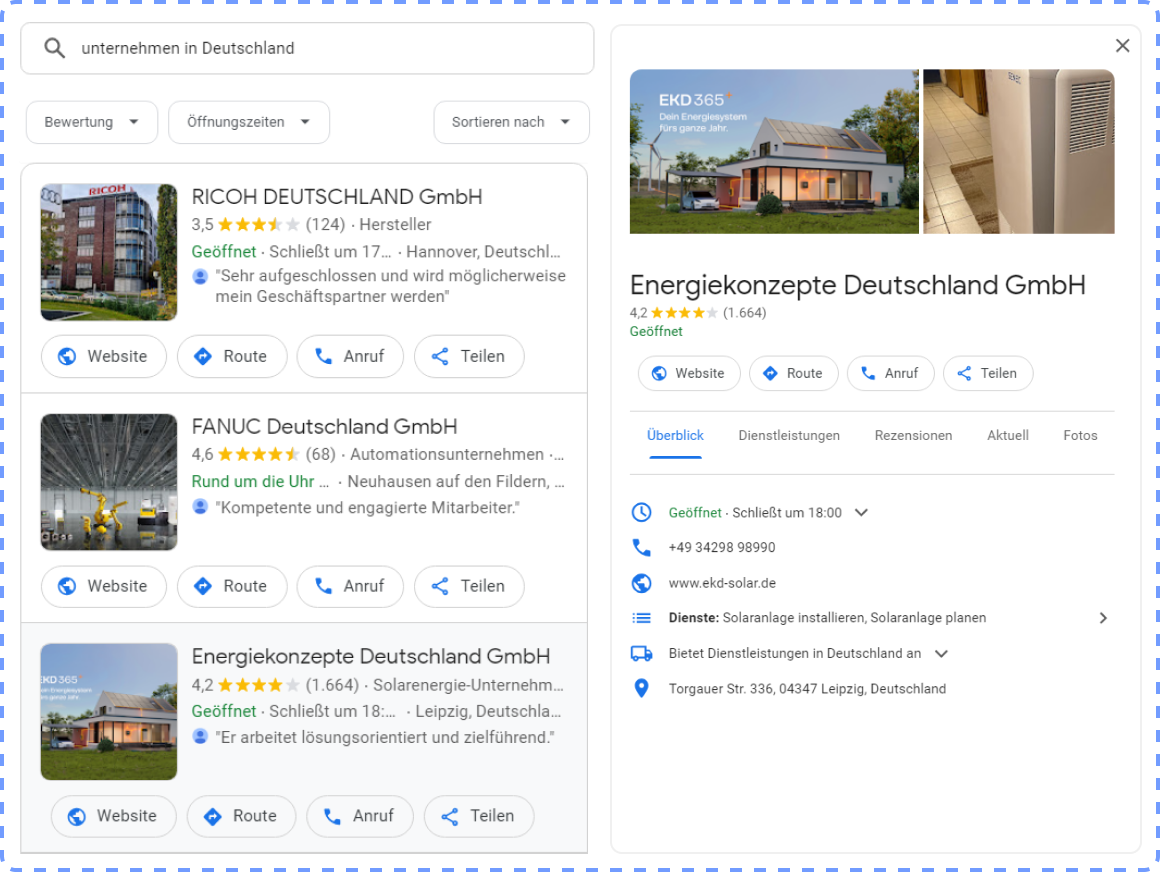Switch to the Dienstleistungen tab
This screenshot has height=872, width=1160.
coord(789,435)
